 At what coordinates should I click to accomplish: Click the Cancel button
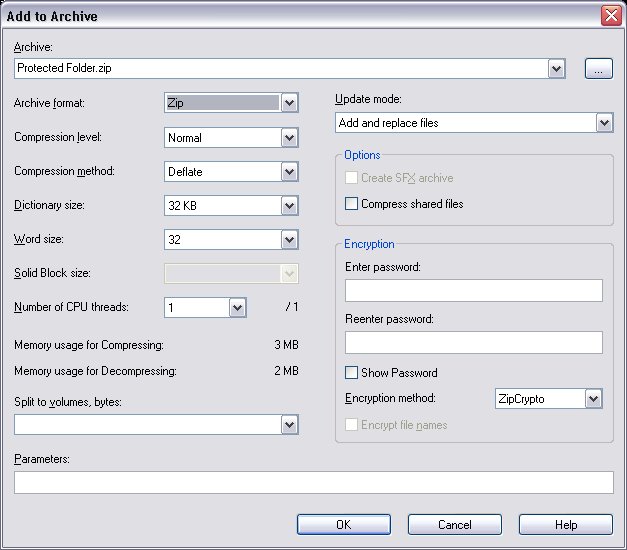point(455,524)
